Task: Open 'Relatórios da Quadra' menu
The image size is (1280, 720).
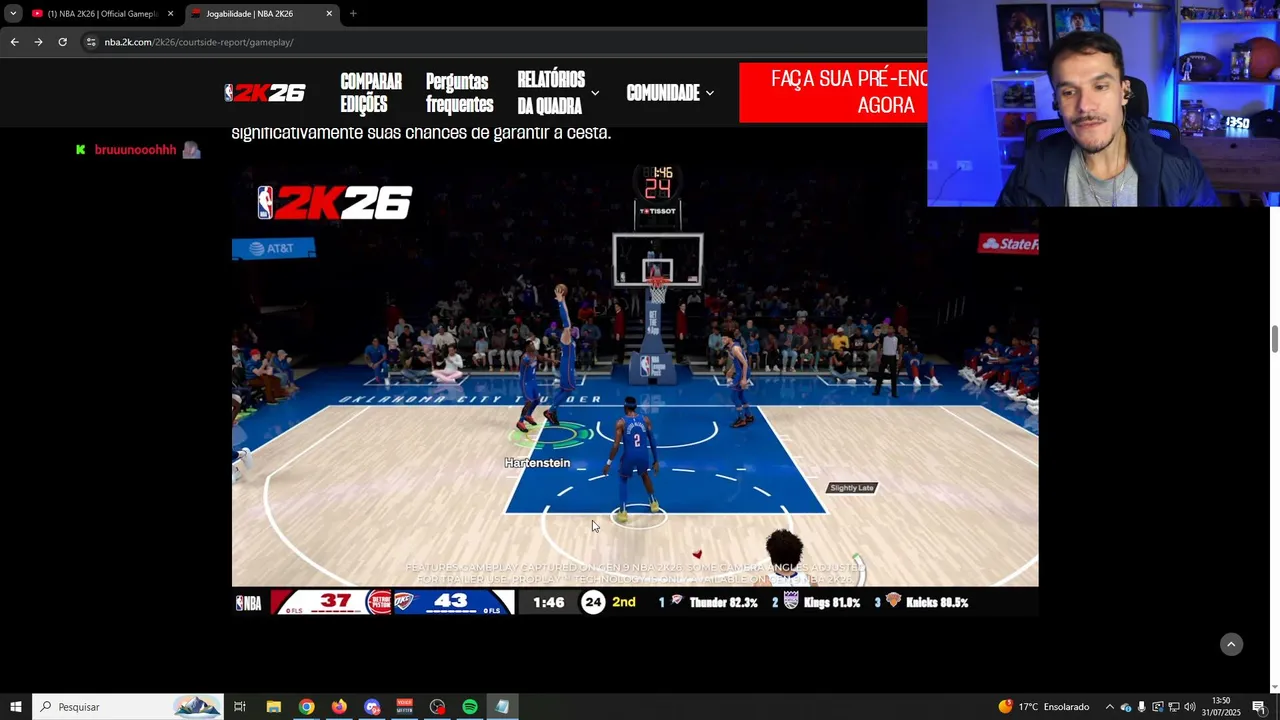Action: (551, 93)
